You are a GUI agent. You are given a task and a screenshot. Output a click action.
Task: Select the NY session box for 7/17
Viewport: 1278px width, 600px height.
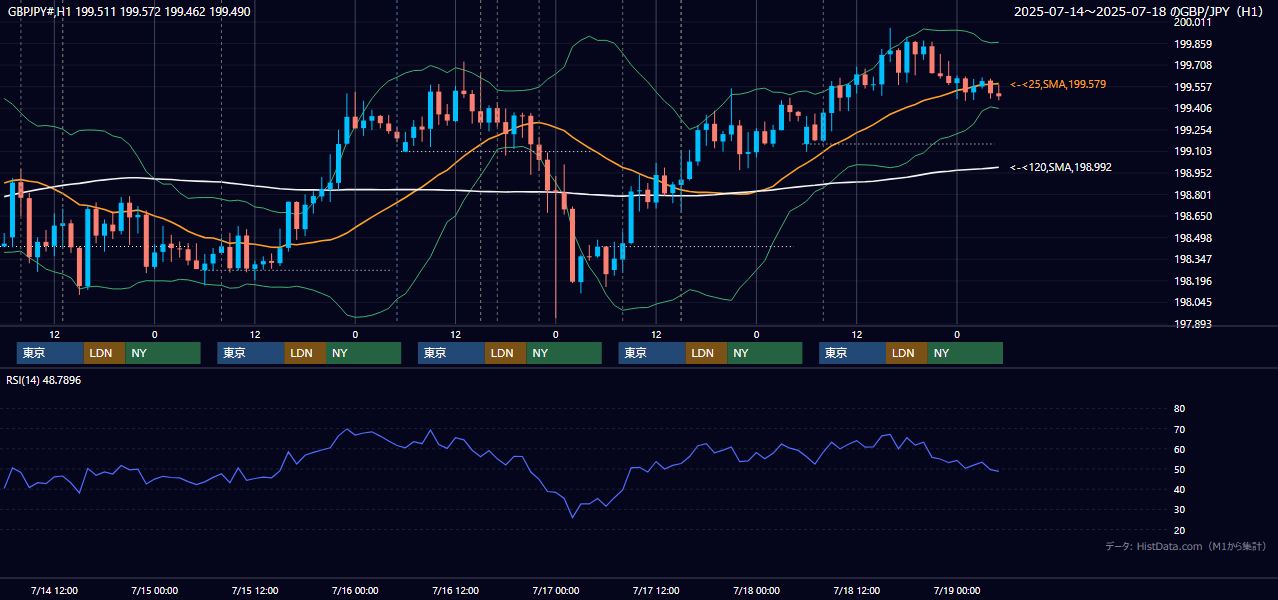click(765, 353)
